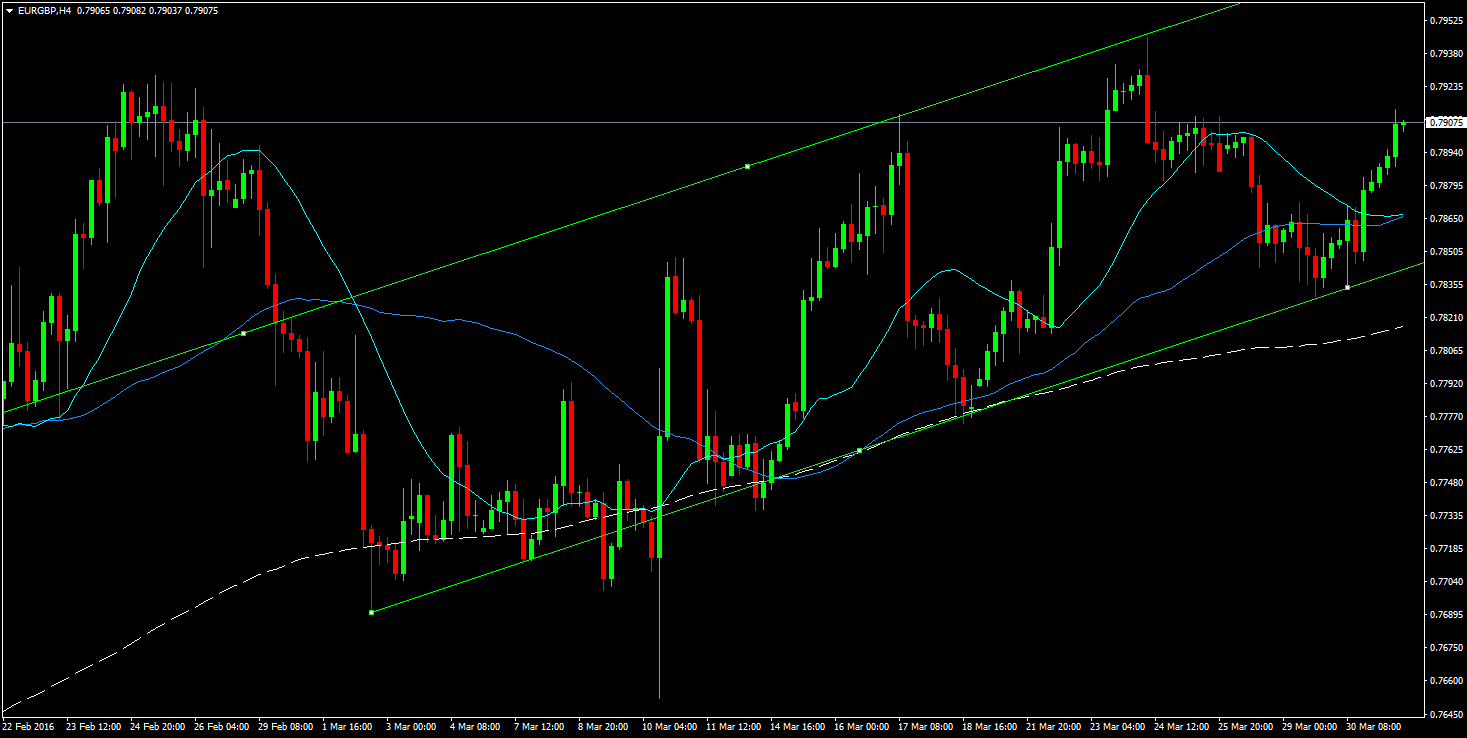Click the 24 Mar 12:00 time label

pos(1180,727)
